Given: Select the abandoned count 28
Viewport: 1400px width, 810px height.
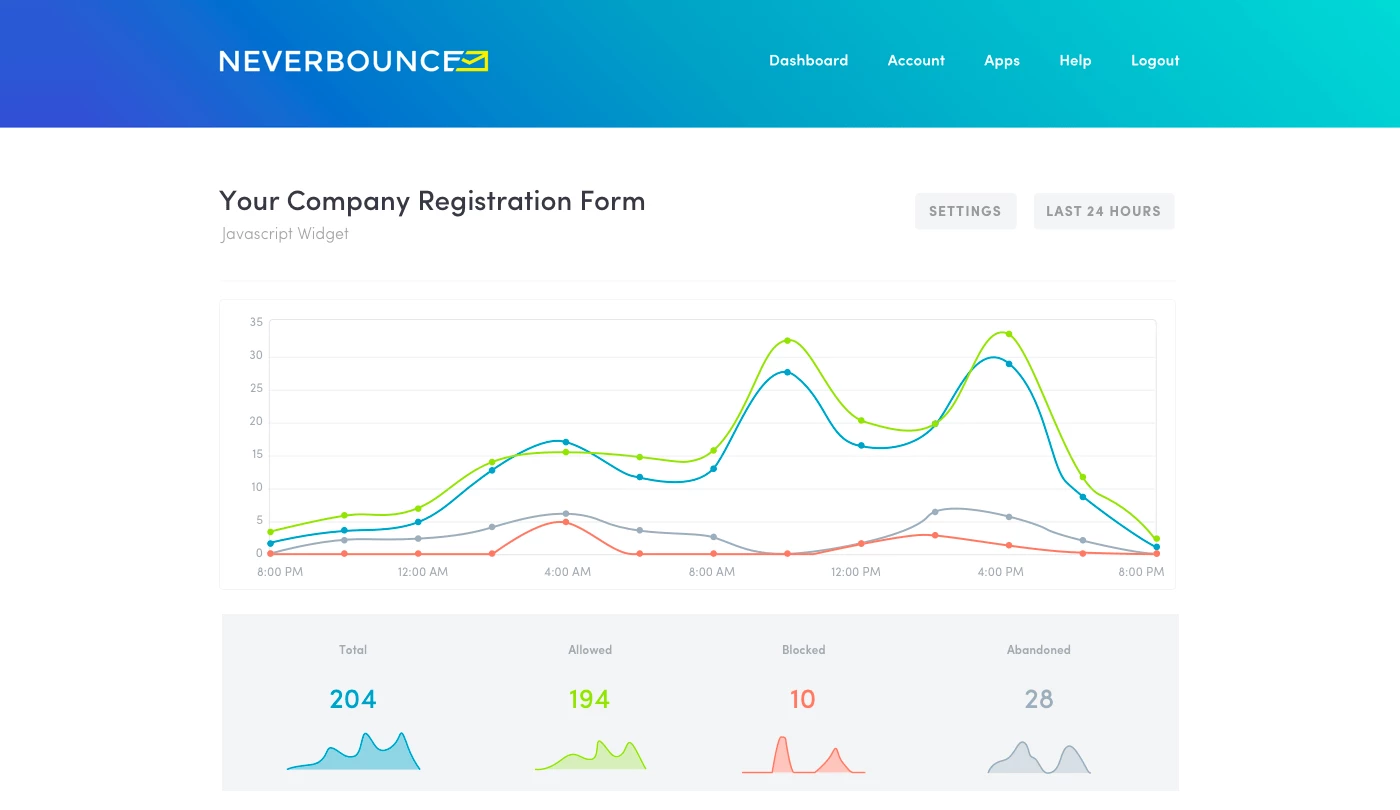Looking at the screenshot, I should (1039, 699).
